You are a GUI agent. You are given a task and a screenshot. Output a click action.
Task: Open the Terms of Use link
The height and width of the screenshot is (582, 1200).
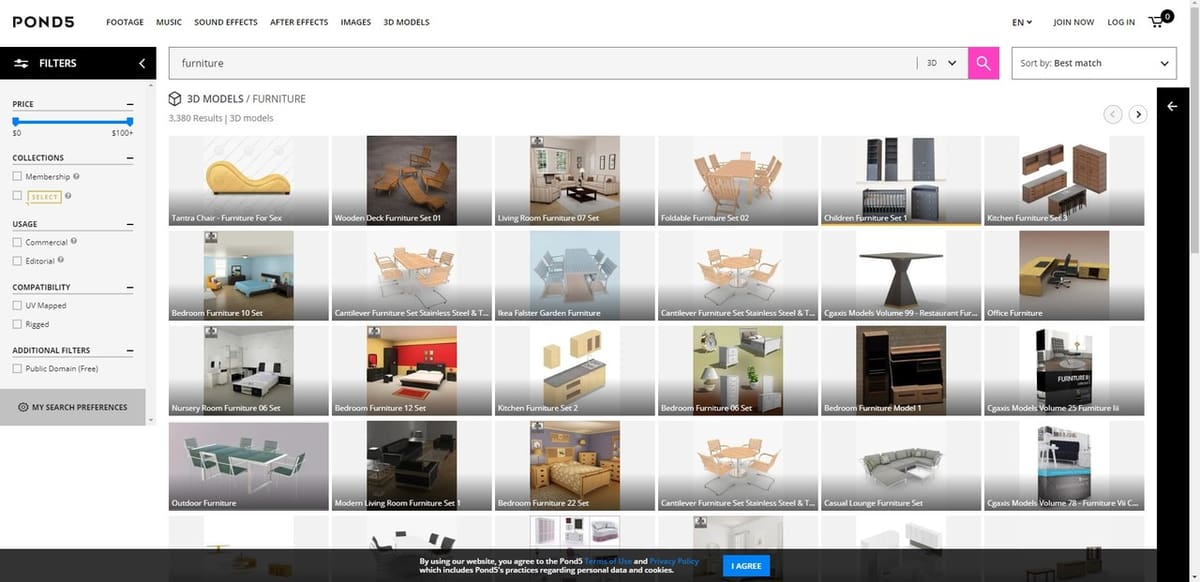[608, 561]
